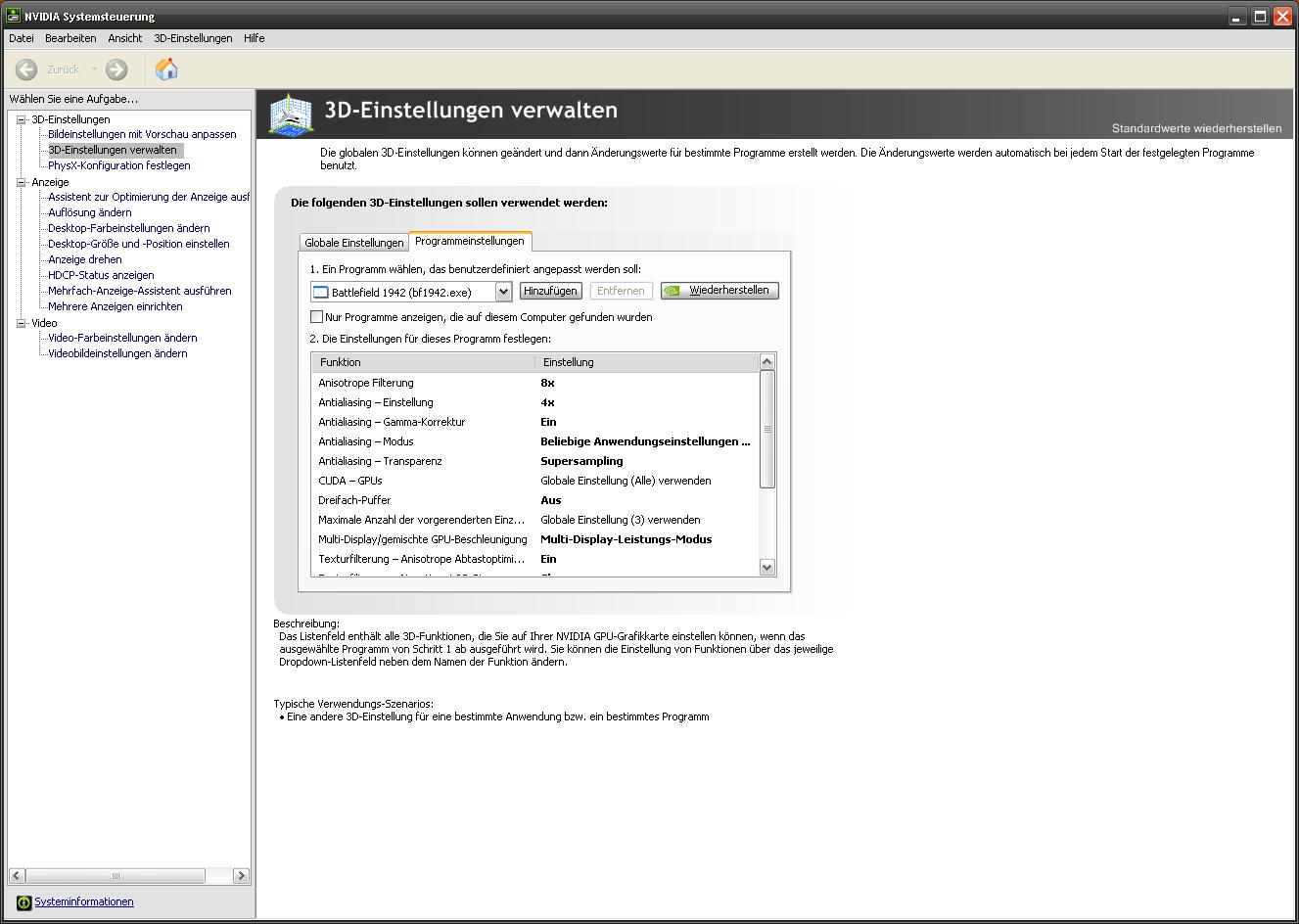Viewport: 1299px width, 924px height.
Task: Select the Programmeinstellungen tab
Action: point(470,241)
